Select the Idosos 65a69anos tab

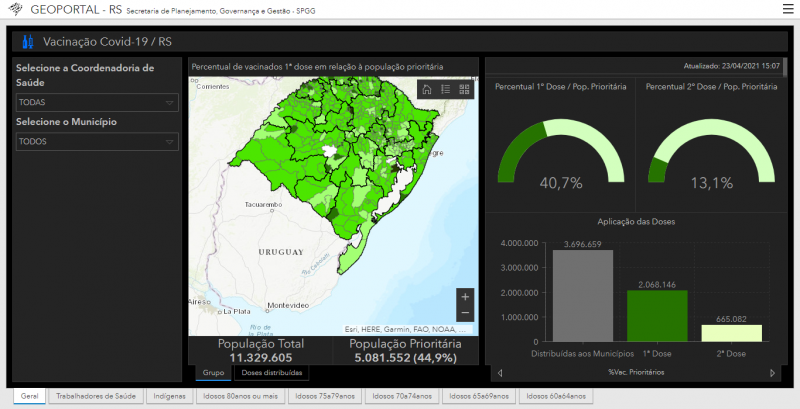[479, 396]
